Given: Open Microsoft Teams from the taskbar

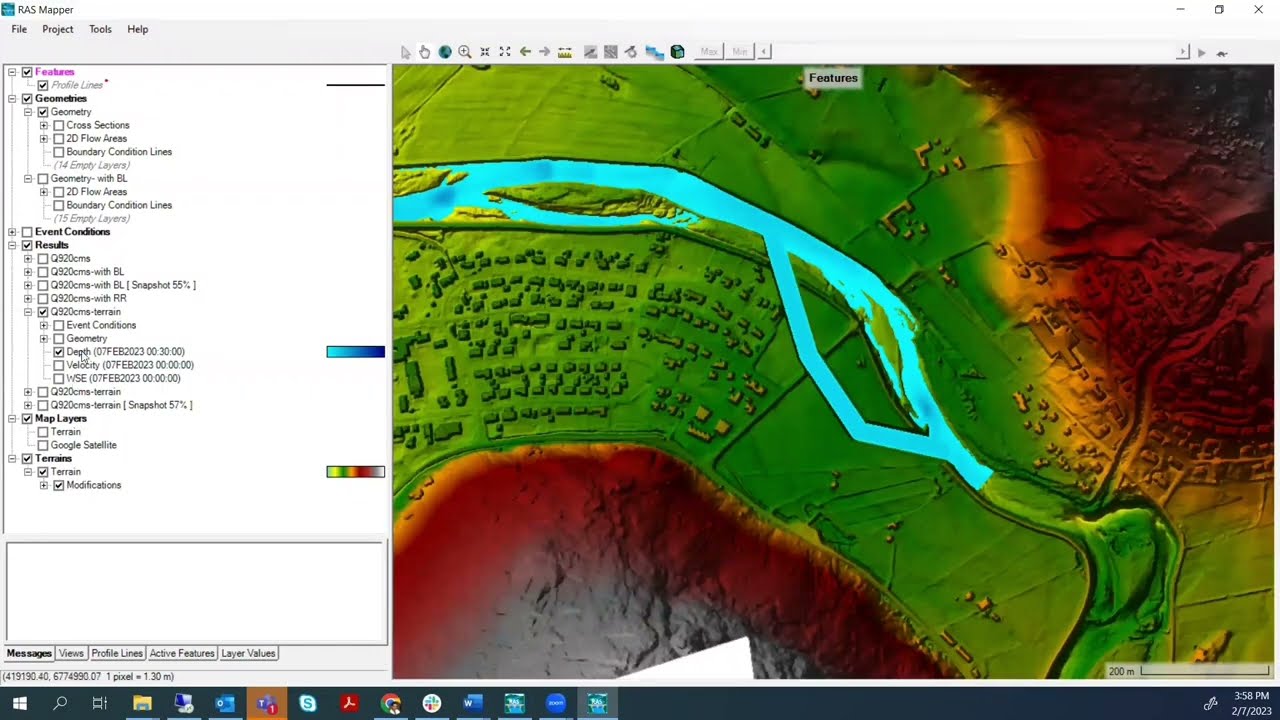Looking at the screenshot, I should click(266, 704).
